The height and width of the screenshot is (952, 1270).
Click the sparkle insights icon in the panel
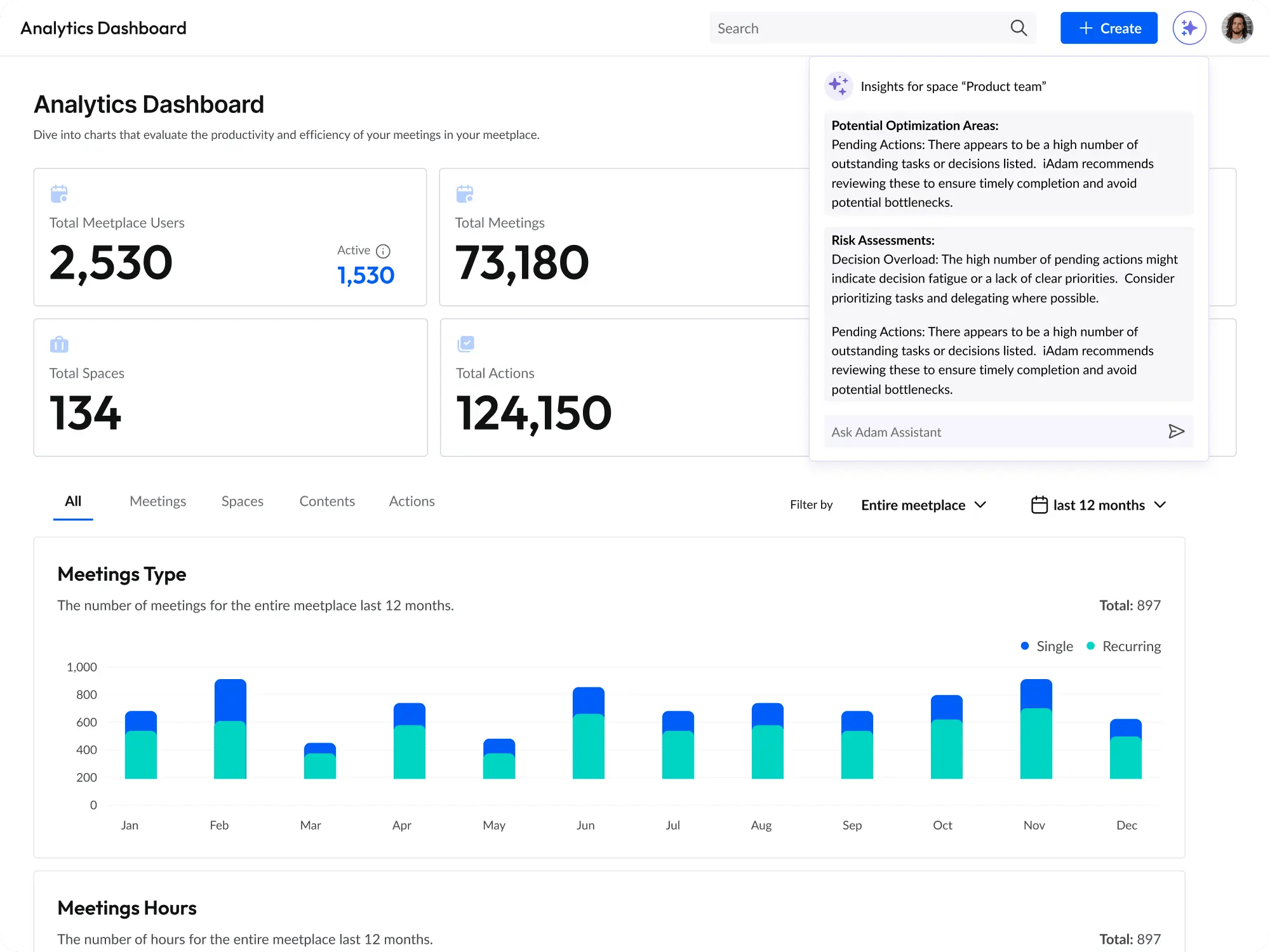838,86
